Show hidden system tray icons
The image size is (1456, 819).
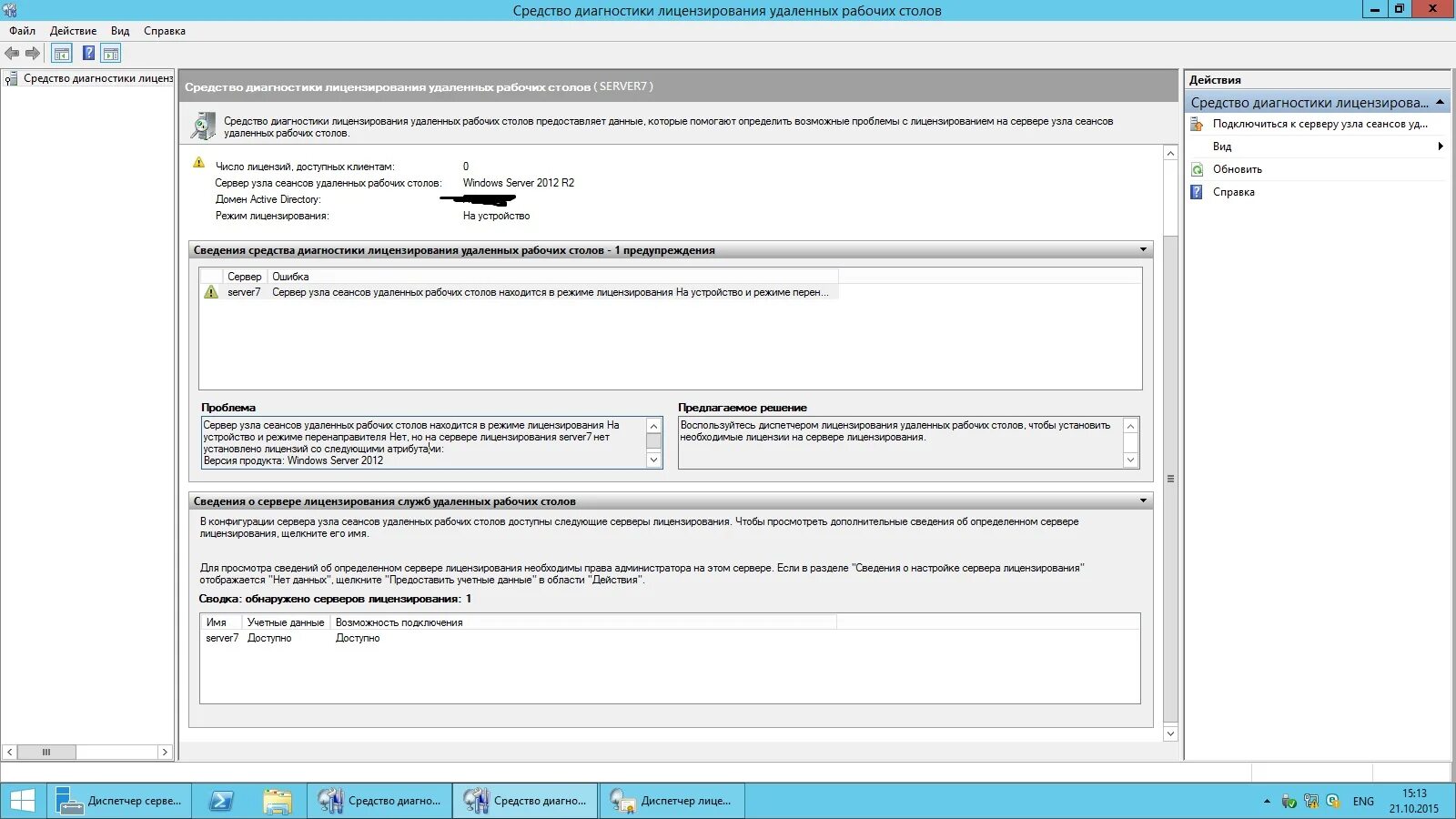pos(1267,801)
